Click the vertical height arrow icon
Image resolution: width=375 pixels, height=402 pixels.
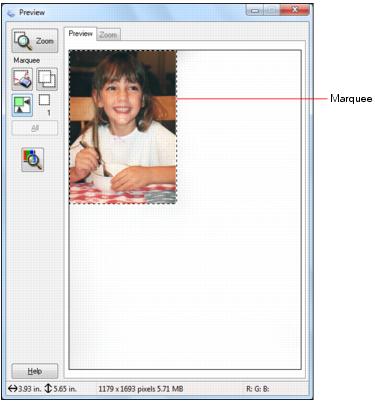[48, 388]
